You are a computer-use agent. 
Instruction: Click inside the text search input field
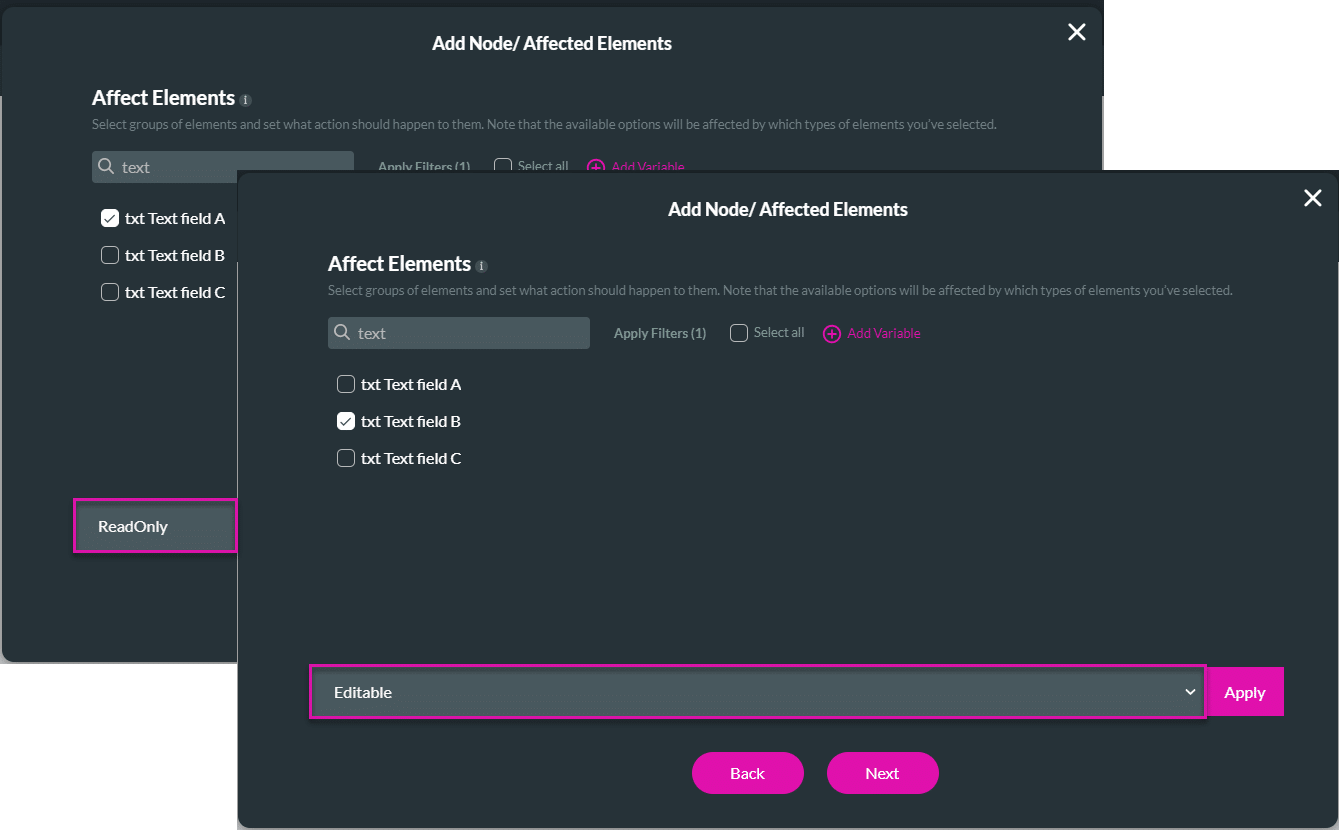coord(460,332)
